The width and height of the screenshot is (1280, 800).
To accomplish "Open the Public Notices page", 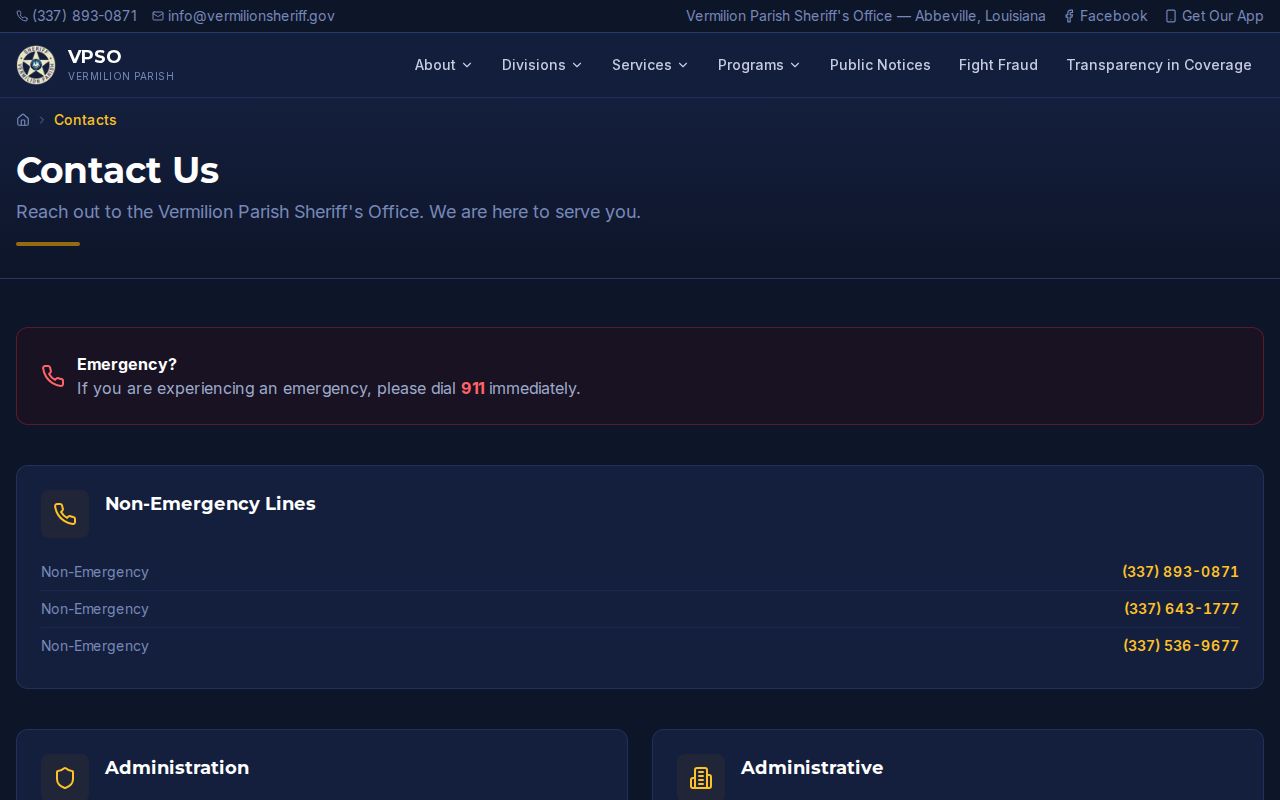I will tap(880, 65).
